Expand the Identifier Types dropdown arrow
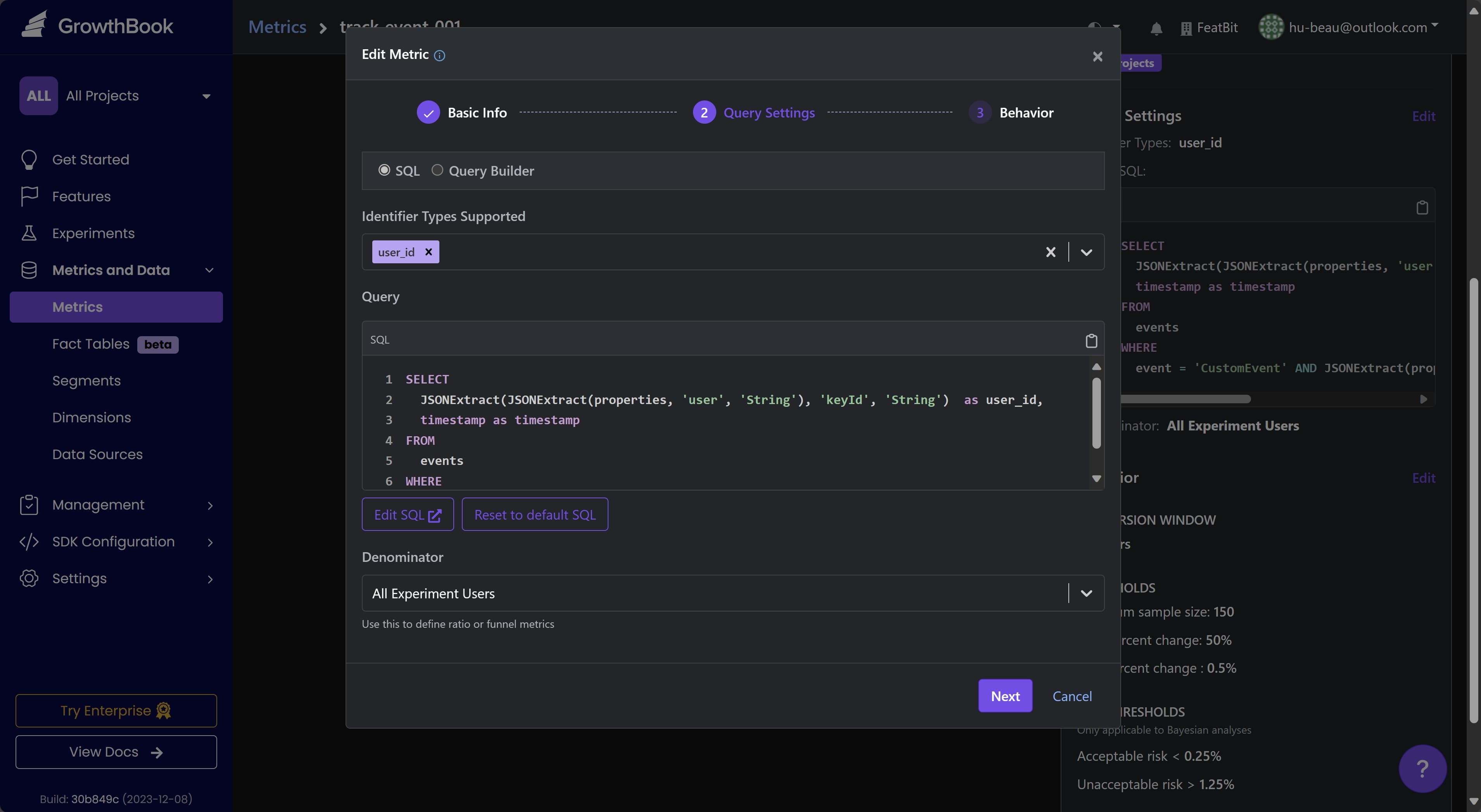The width and height of the screenshot is (1481, 812). coord(1086,252)
